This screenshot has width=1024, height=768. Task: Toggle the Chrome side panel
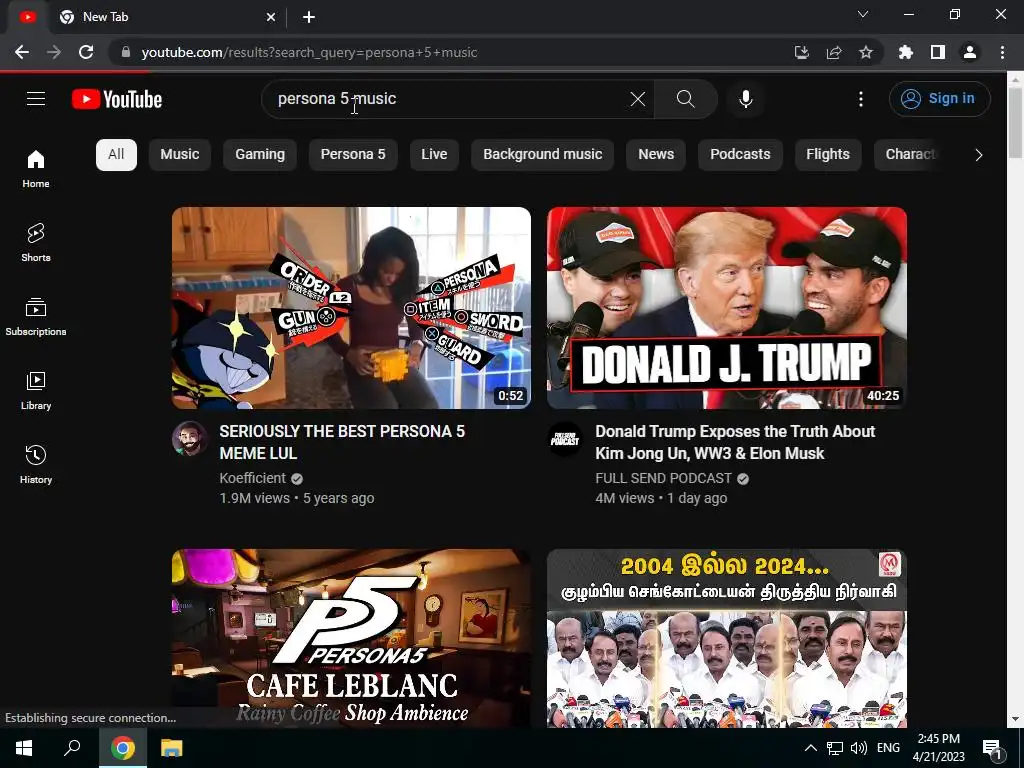tap(938, 52)
